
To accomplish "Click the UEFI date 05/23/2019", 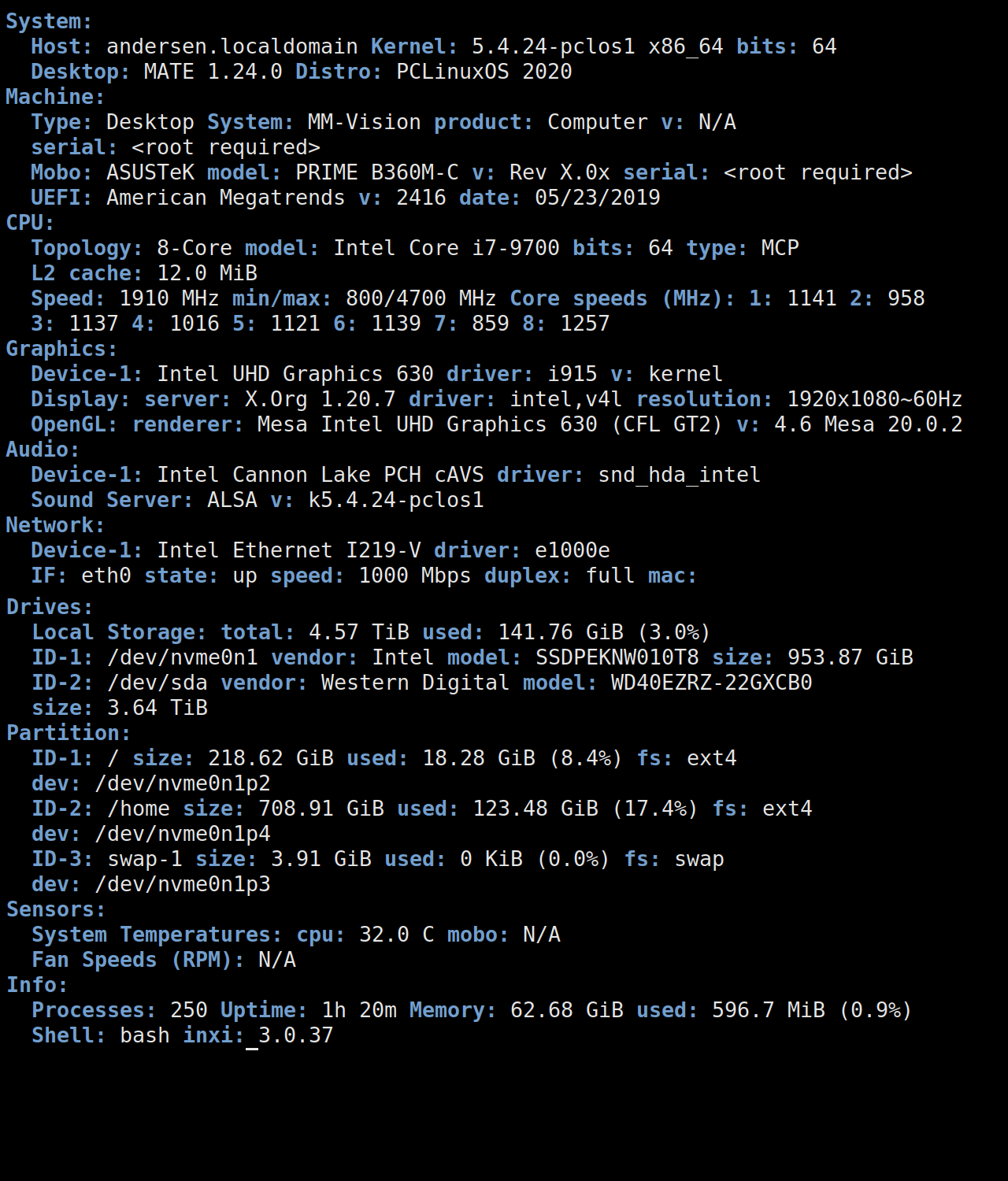I will 597,198.
